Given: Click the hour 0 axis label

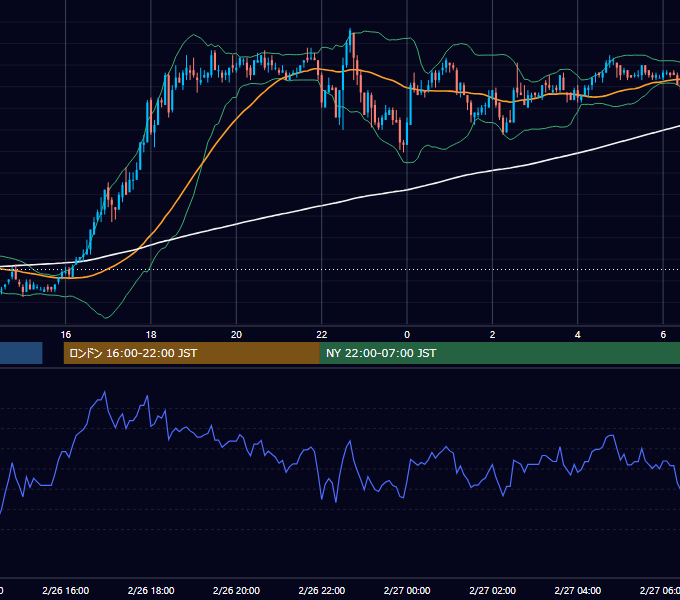Looking at the screenshot, I should tap(407, 335).
